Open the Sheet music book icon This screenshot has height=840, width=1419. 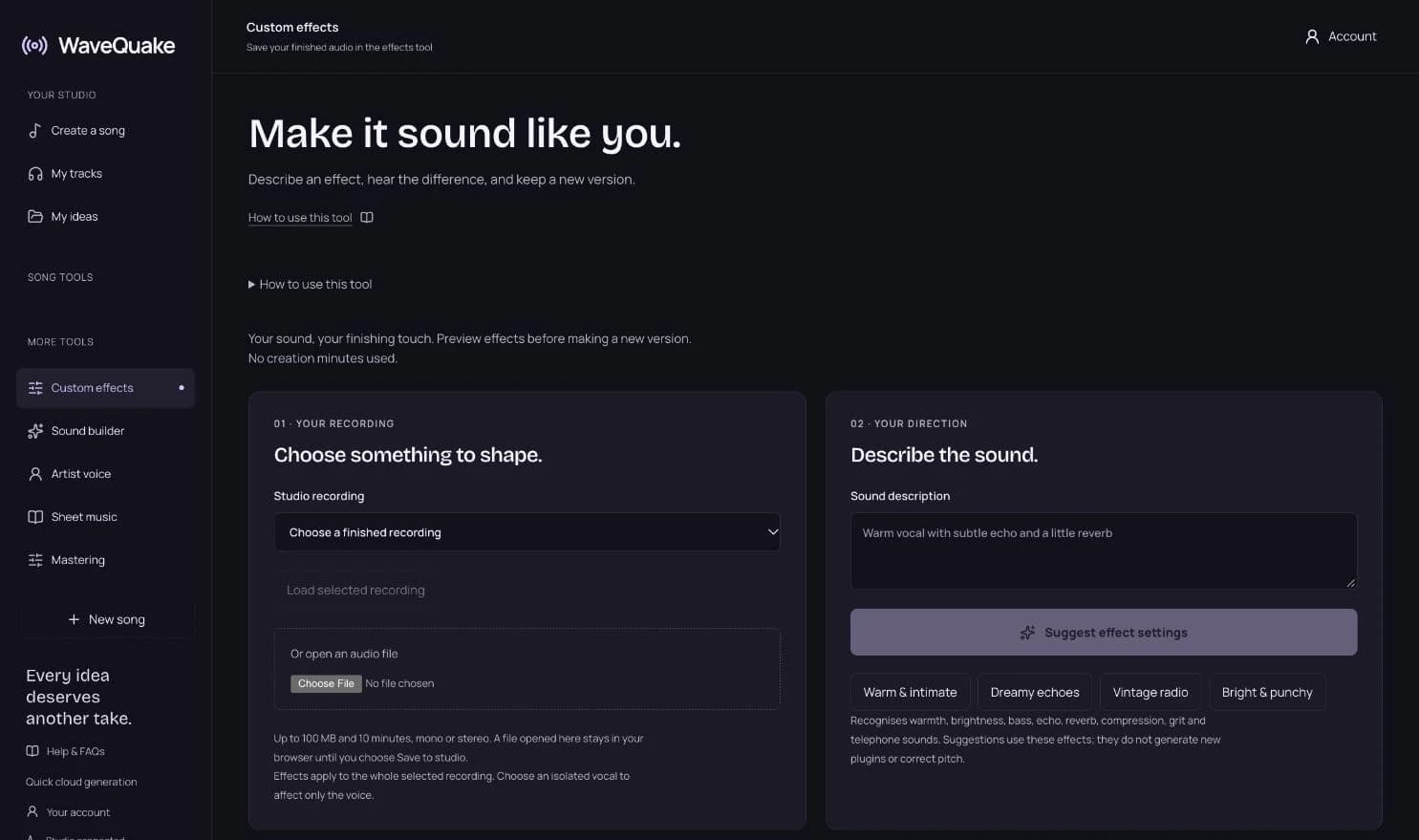click(35, 517)
